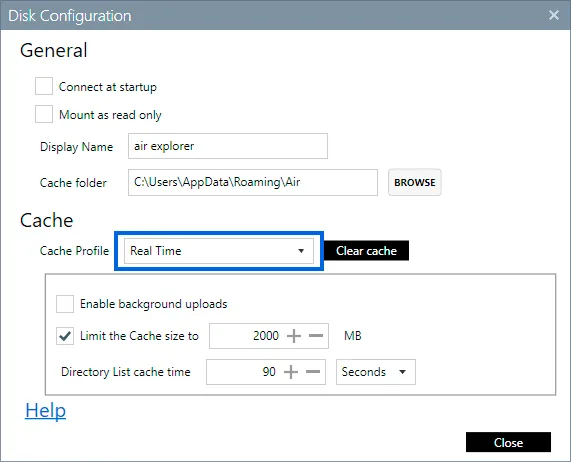
Task: Click into the Cache folder path field
Action: point(253,182)
